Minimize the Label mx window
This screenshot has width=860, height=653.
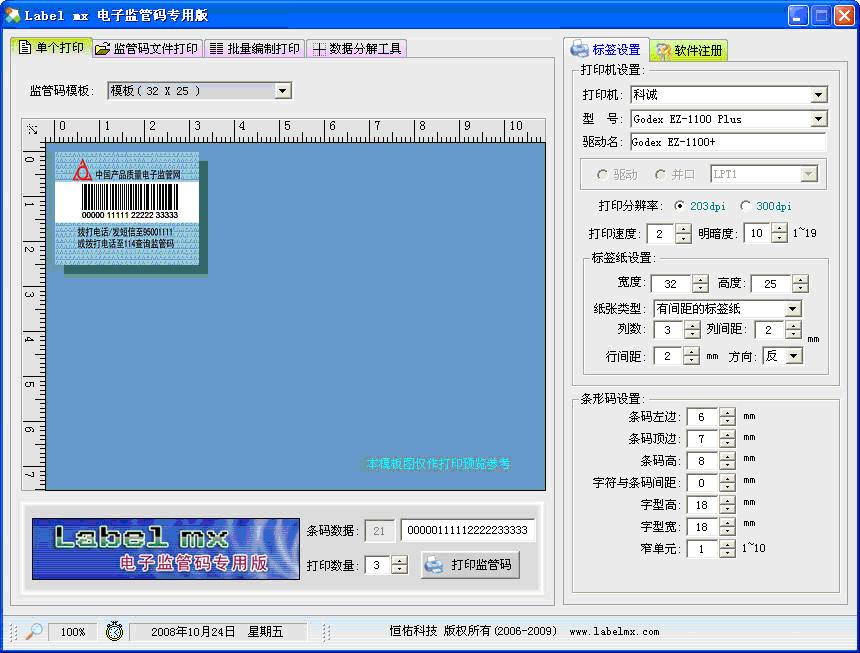798,15
